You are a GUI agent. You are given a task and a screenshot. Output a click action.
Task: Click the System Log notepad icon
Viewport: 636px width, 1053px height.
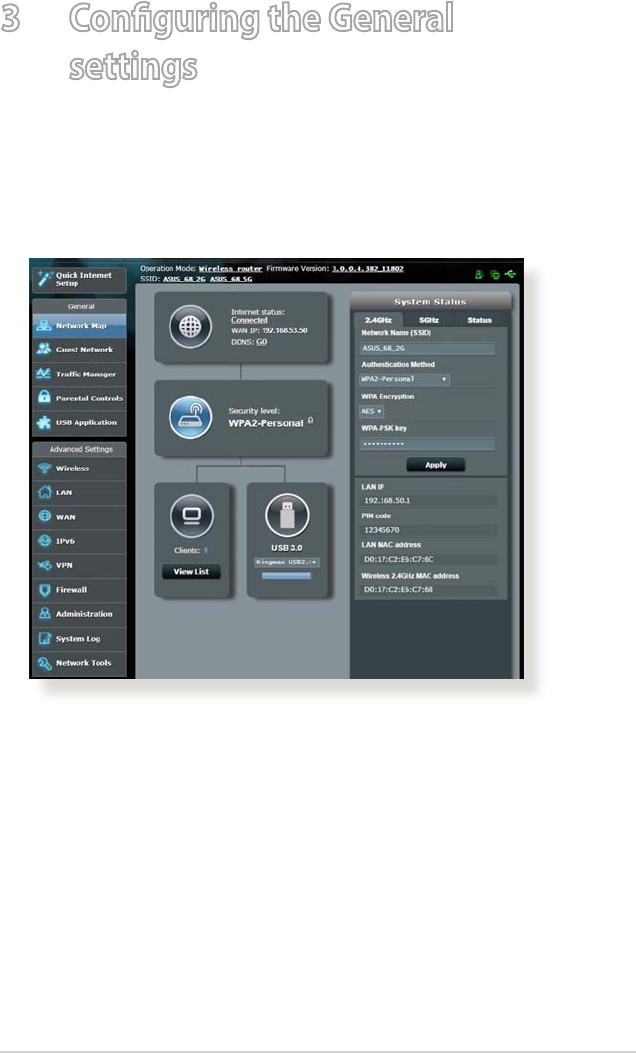pos(44,639)
